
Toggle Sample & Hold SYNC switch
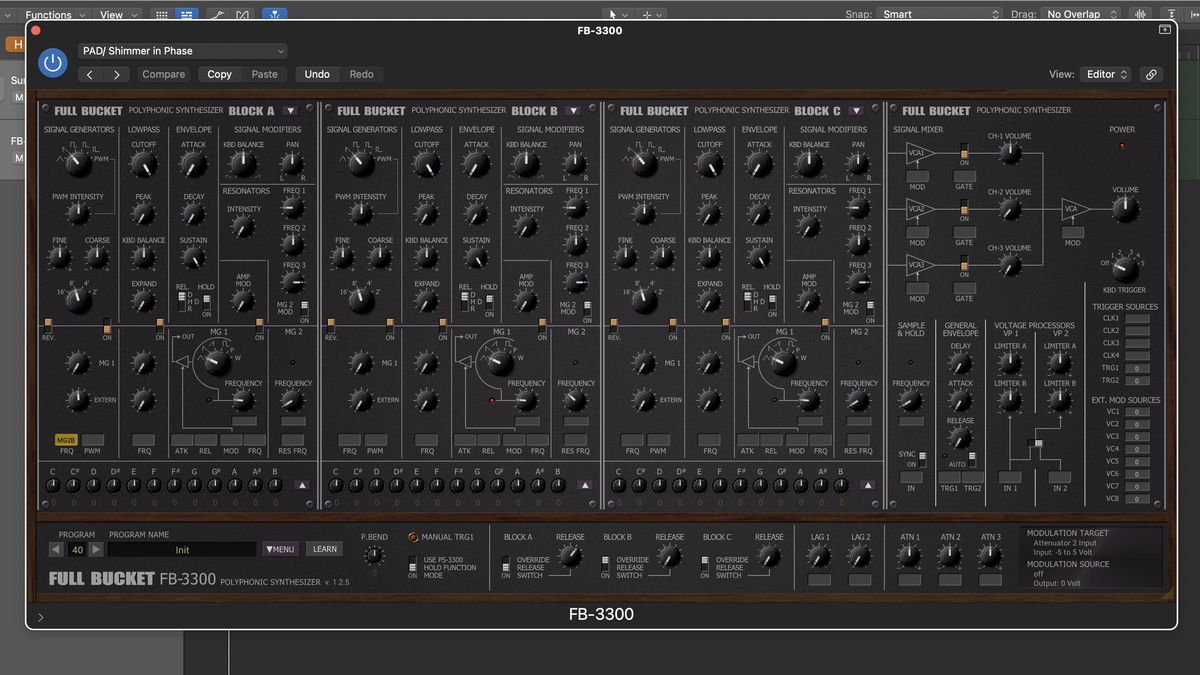coord(922,458)
